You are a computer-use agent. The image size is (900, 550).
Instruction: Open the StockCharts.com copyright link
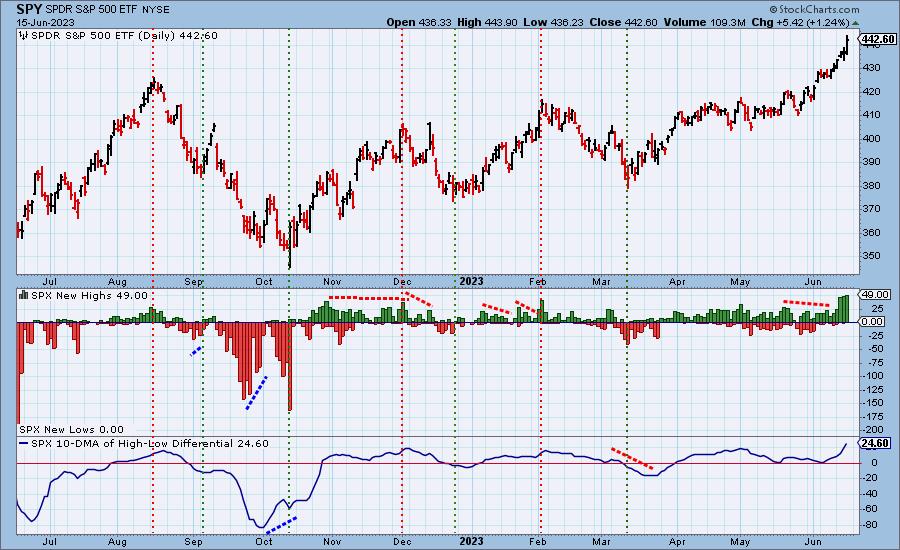[814, 9]
